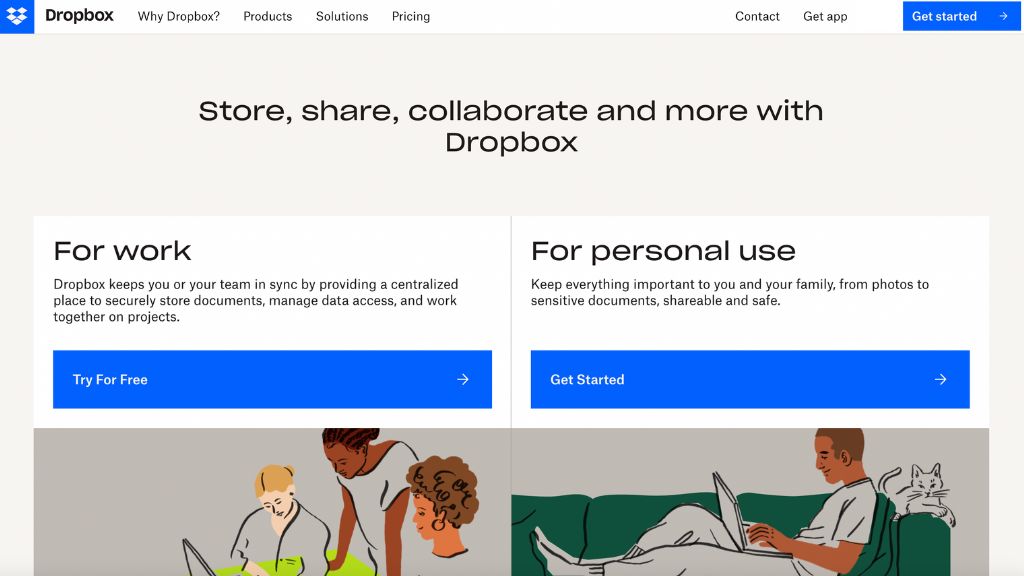The image size is (1024, 576).
Task: Select the arrow icon inside Try For Free
Action: [x=462, y=379]
